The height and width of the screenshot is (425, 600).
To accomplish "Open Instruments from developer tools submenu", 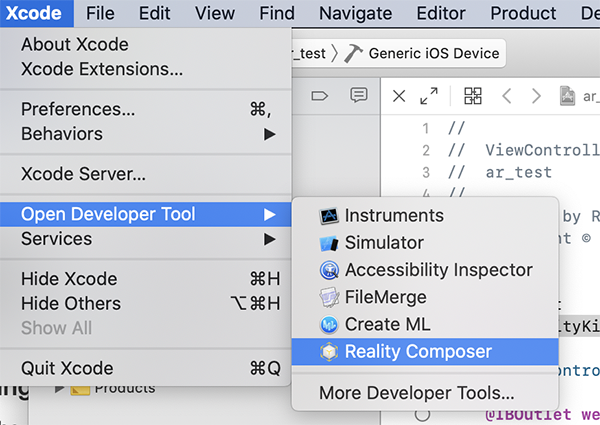I will click(394, 215).
